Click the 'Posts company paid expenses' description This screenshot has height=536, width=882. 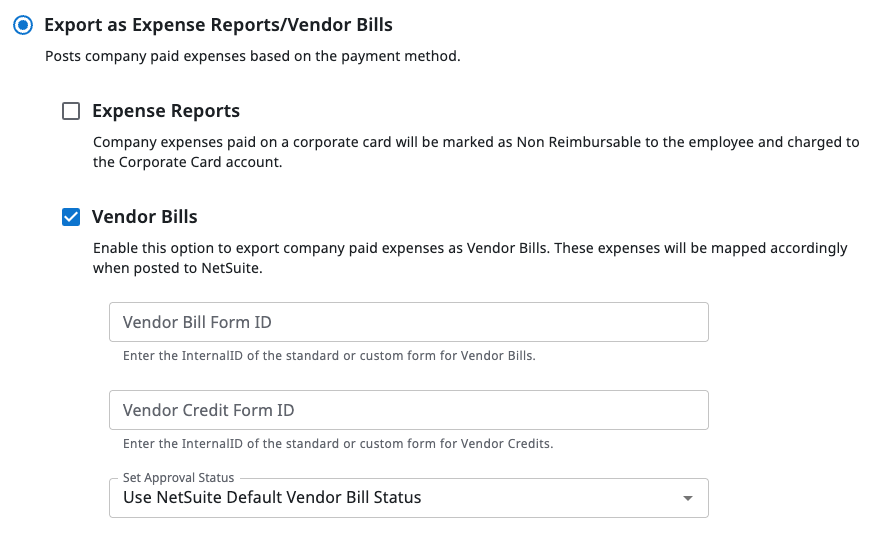tap(253, 56)
